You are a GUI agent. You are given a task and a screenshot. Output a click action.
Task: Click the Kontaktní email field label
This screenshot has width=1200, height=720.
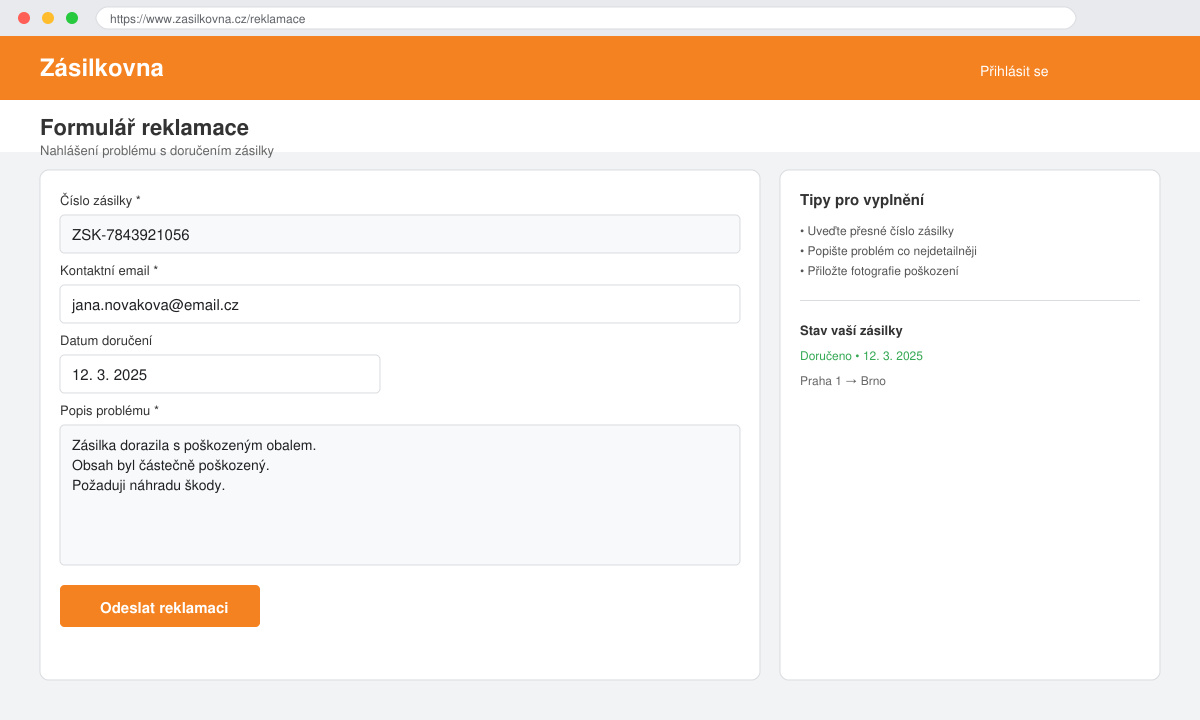point(109,271)
